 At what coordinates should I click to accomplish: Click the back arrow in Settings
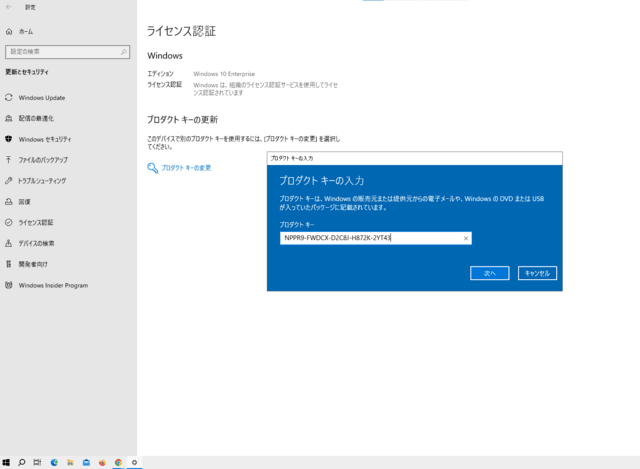(9, 6)
